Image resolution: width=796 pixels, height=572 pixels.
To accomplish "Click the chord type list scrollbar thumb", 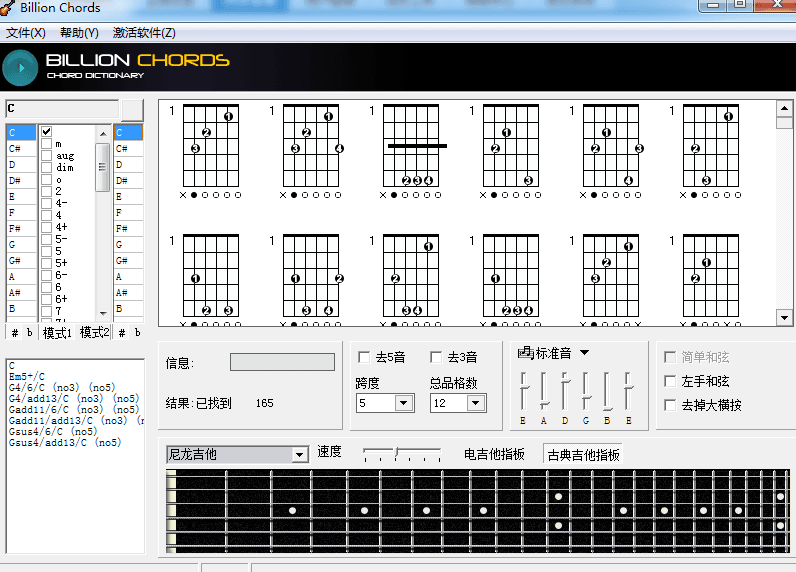I will coord(103,167).
